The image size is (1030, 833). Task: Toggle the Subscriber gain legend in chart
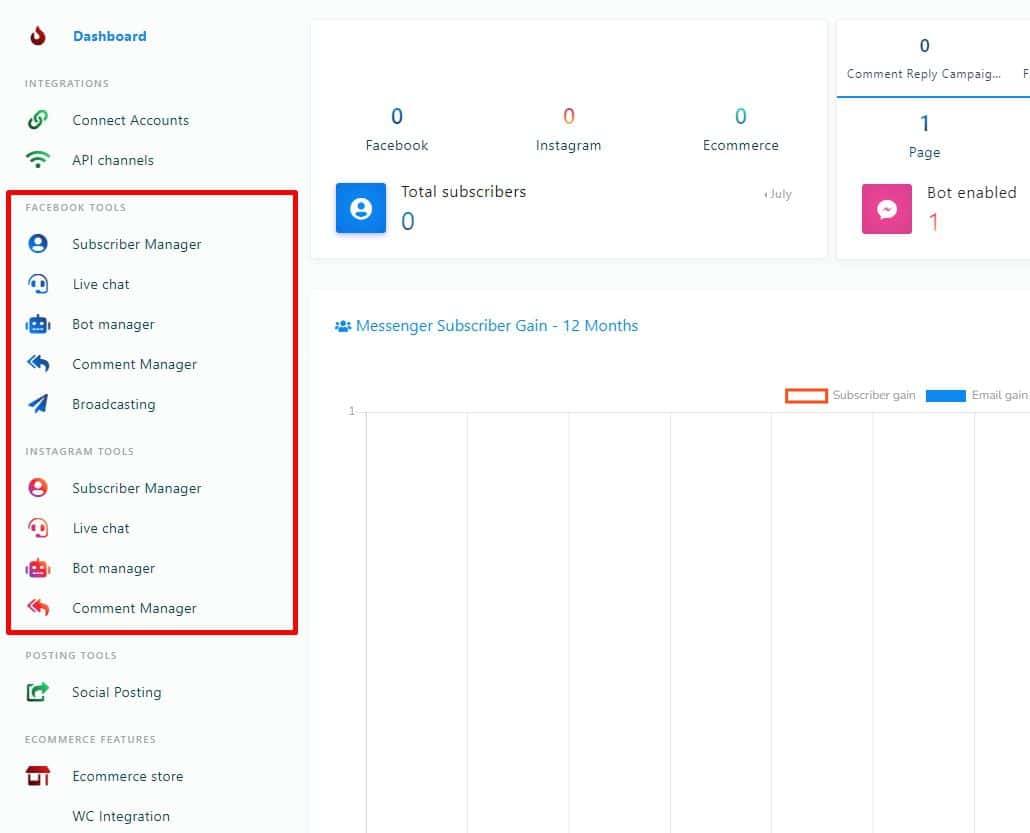click(x=851, y=396)
